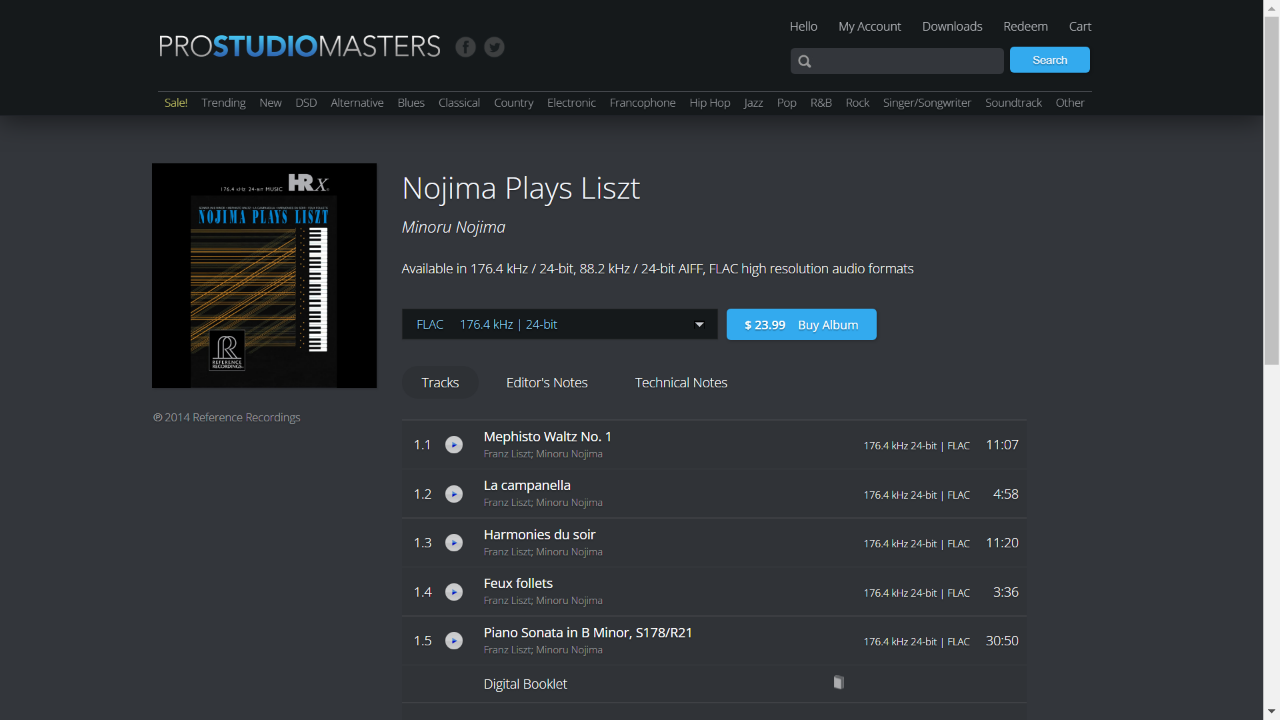Click the blue Search button

pyautogui.click(x=1050, y=60)
